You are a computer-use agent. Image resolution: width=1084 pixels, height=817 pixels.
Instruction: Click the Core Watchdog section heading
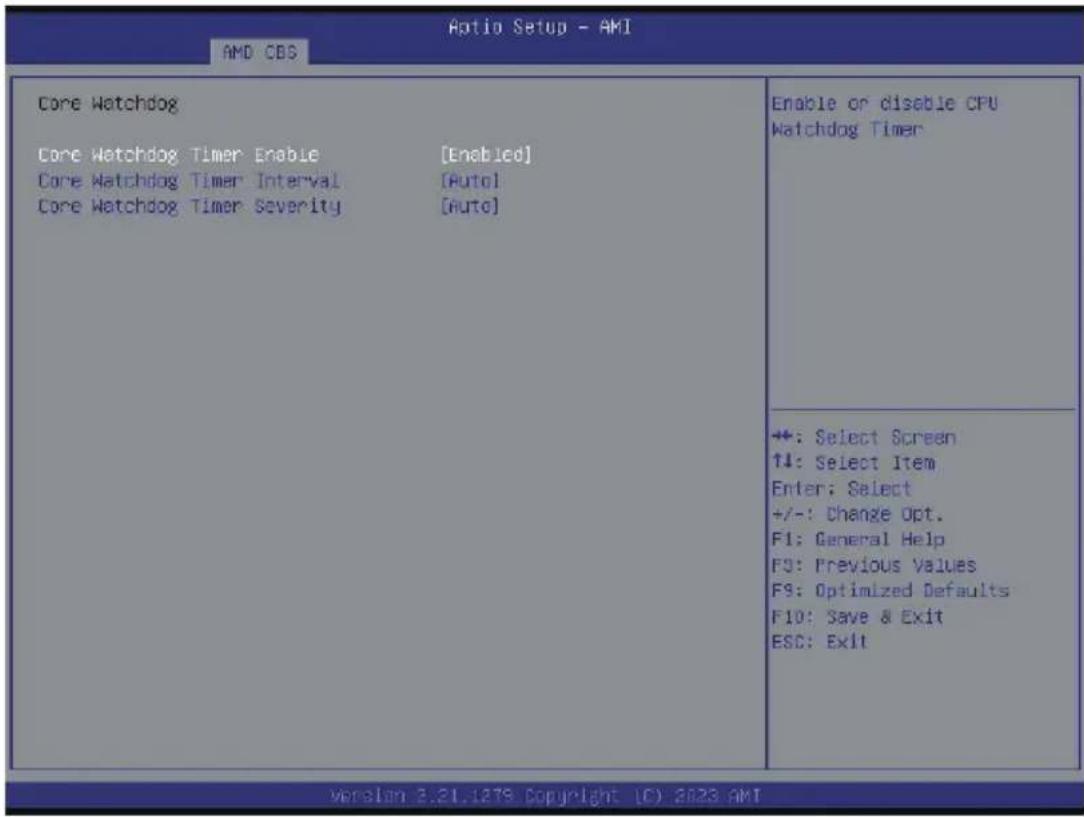tap(108, 104)
